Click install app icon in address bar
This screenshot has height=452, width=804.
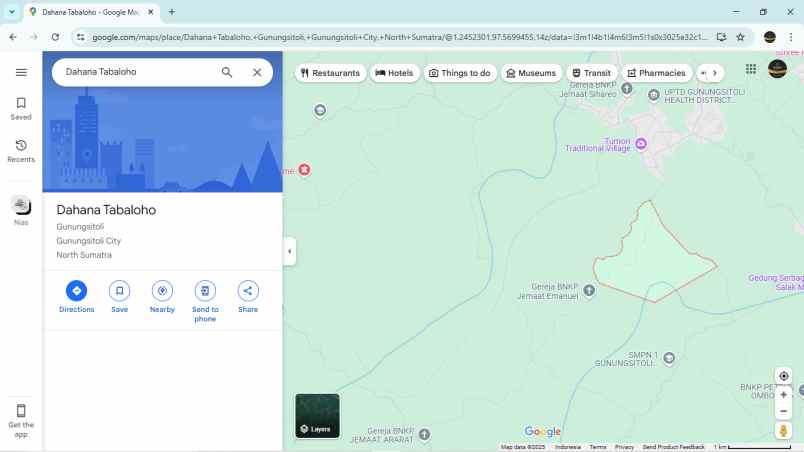click(x=721, y=37)
